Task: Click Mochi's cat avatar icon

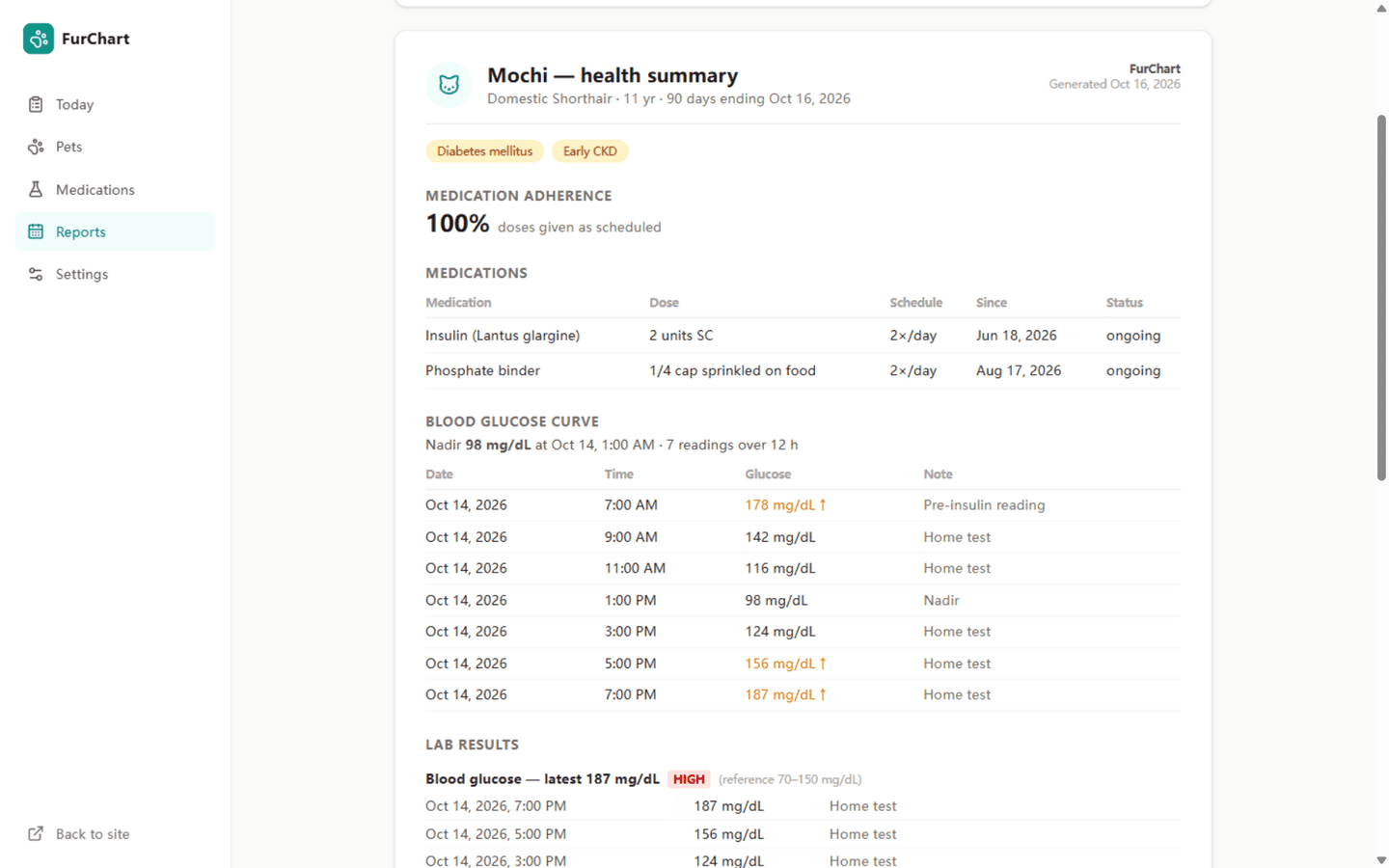Action: point(449,85)
